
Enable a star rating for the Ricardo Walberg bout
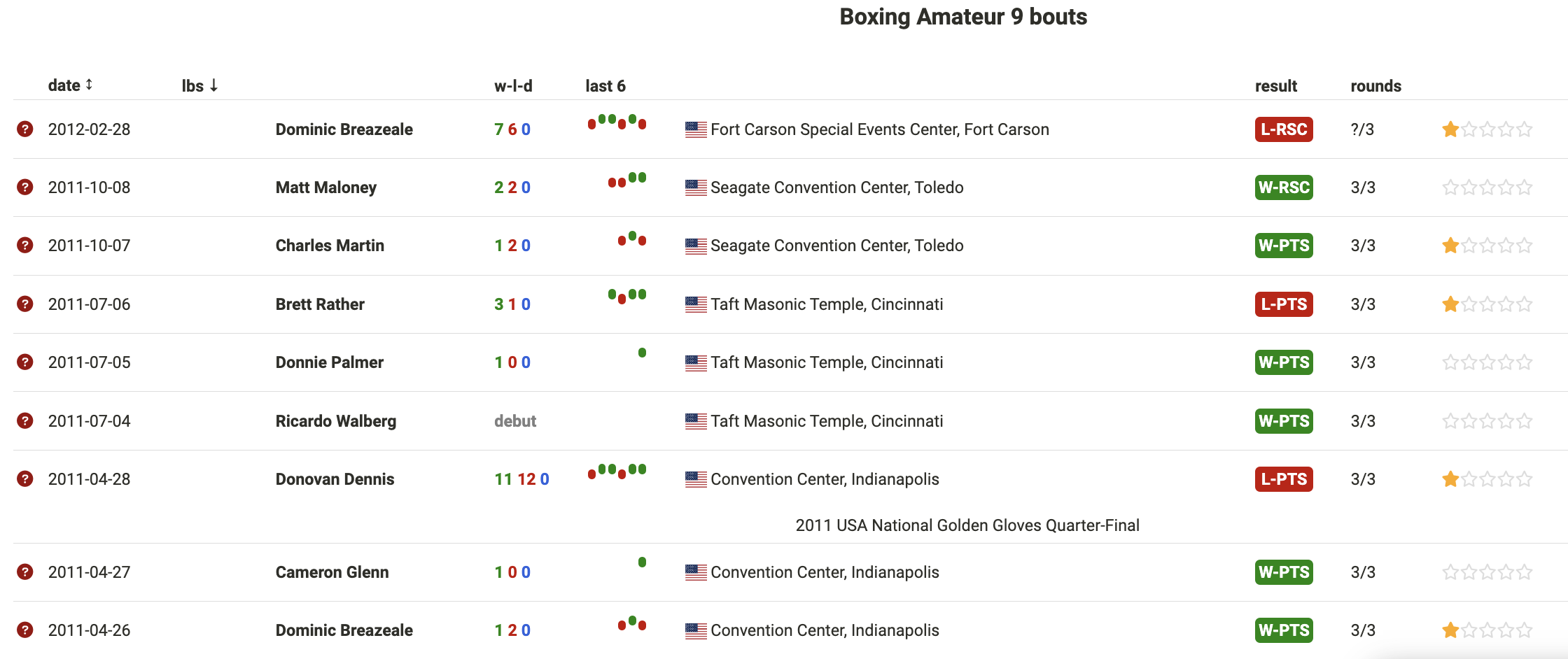1451,421
